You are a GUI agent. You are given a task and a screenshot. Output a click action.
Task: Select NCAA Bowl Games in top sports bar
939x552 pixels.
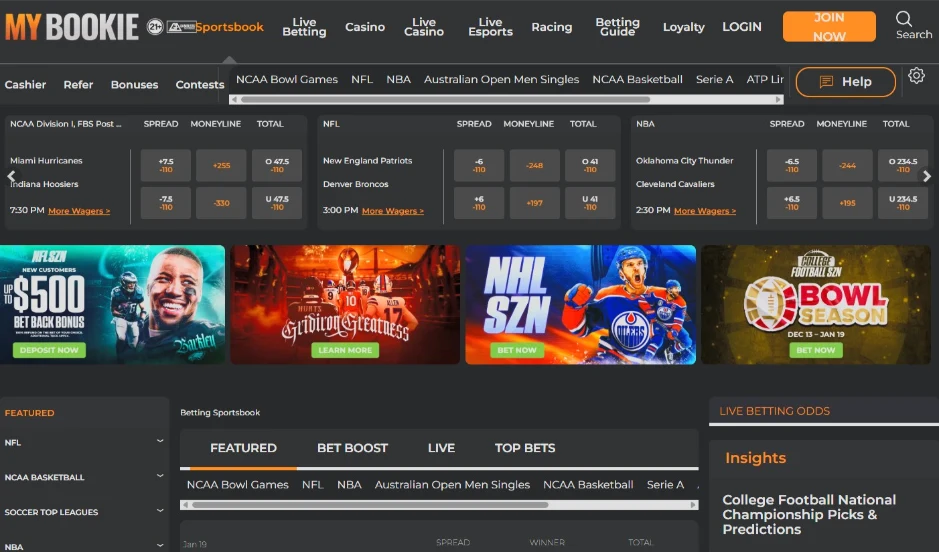coord(287,79)
